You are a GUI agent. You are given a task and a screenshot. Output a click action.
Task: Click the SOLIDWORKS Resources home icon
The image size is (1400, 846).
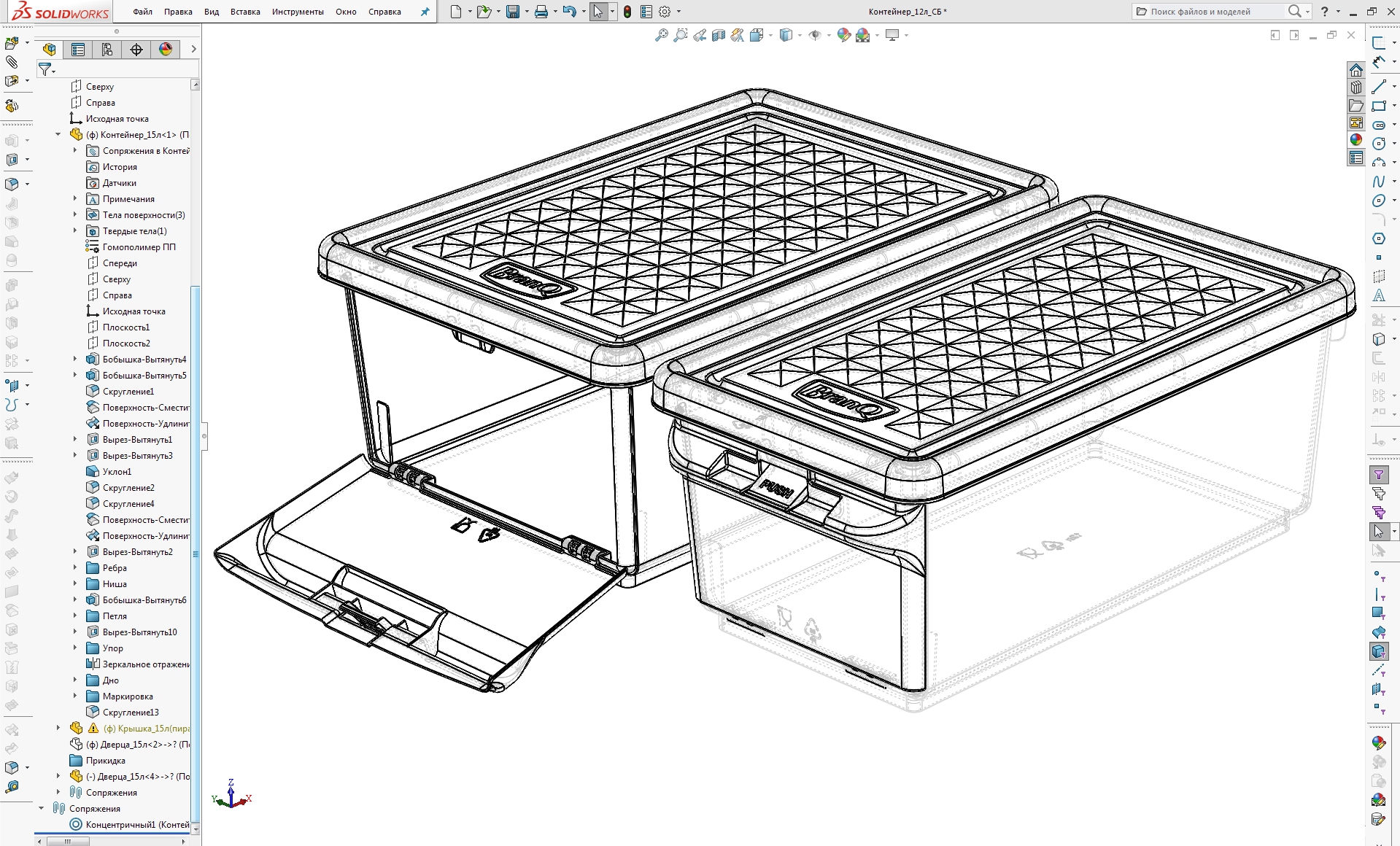coord(1356,70)
